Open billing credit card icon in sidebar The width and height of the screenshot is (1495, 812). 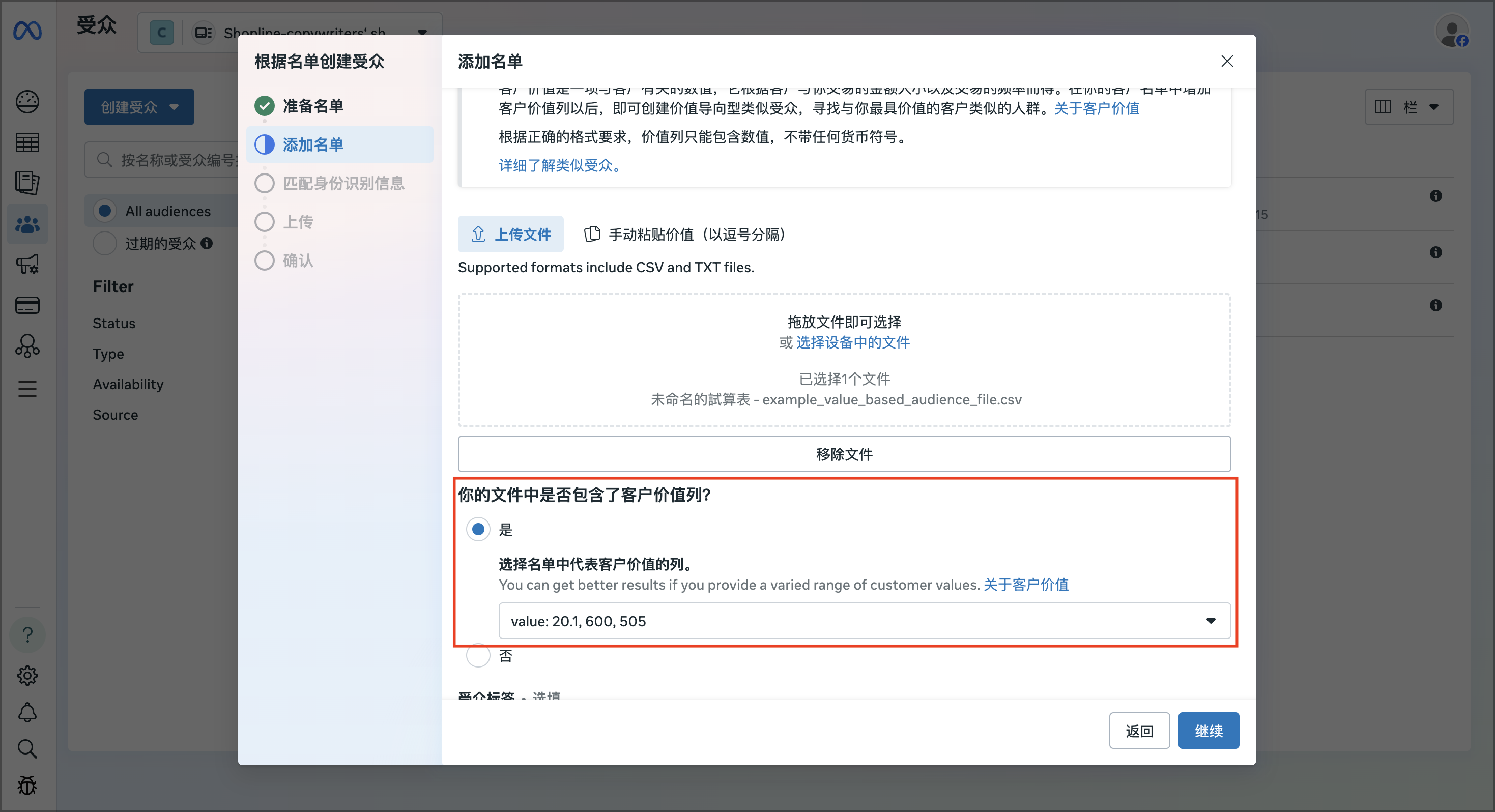[27, 305]
